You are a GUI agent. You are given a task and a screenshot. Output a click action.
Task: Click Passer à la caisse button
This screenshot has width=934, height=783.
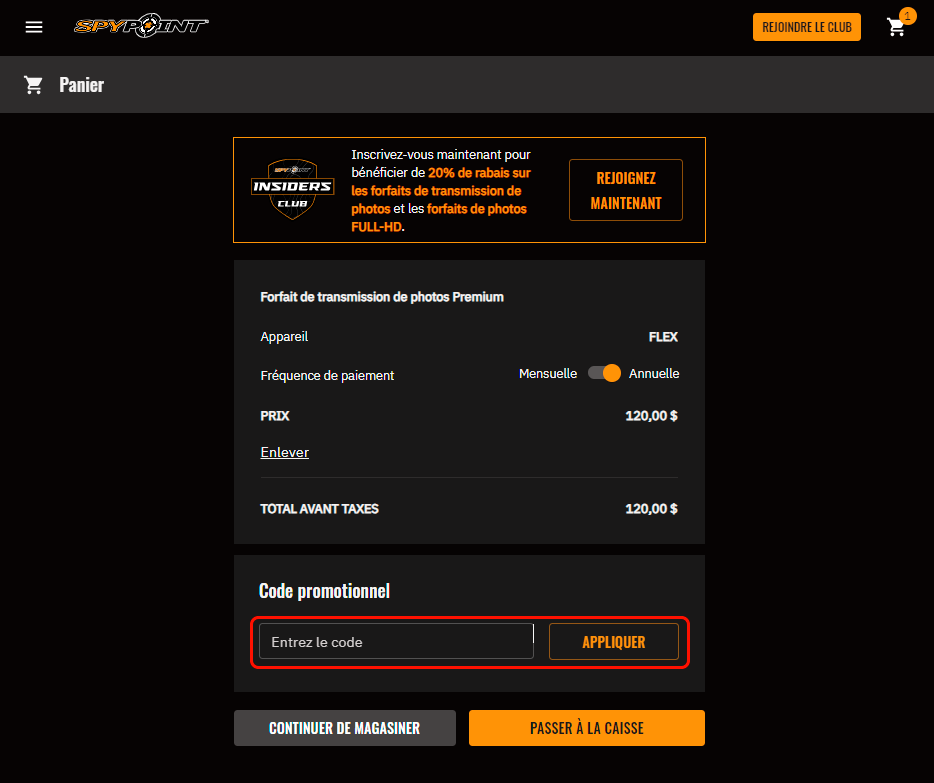[x=587, y=728]
